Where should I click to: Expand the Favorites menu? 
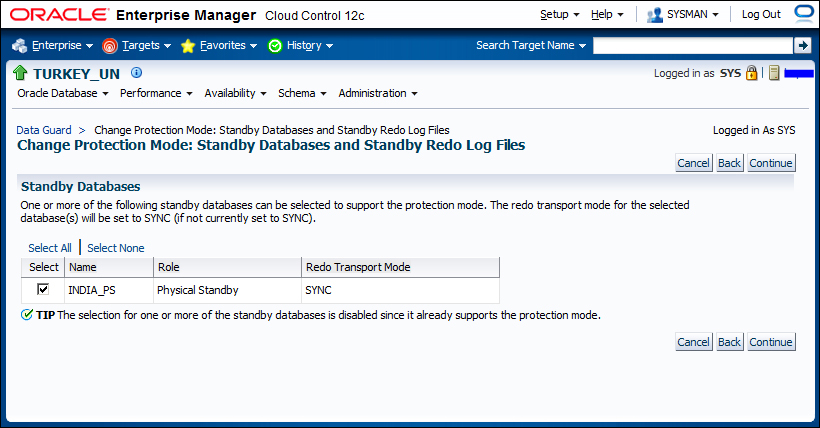click(x=228, y=46)
